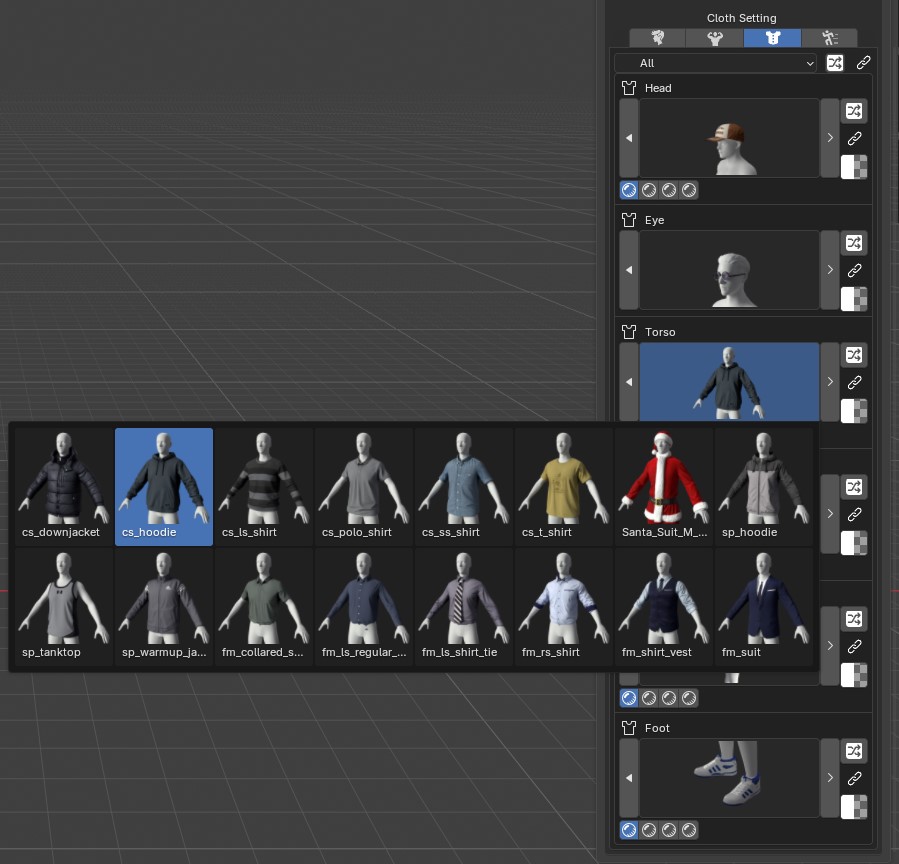Open the body muscle settings tab icon

pos(714,38)
